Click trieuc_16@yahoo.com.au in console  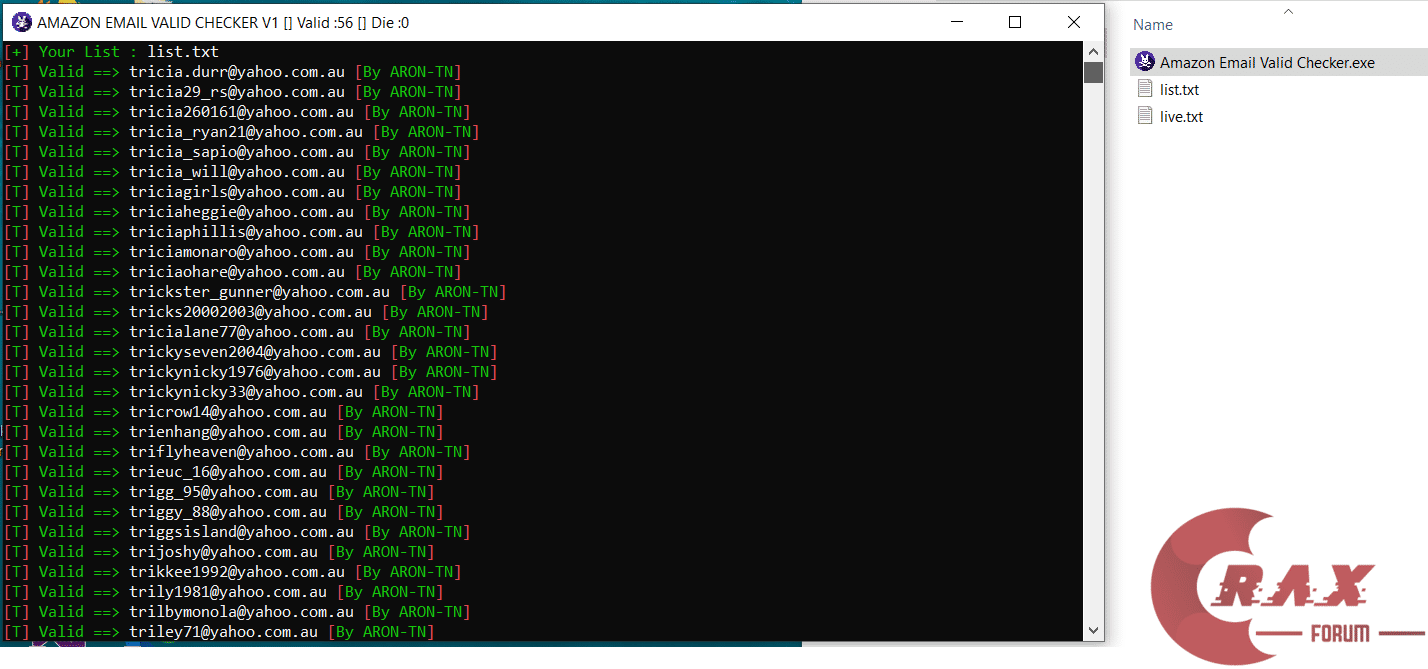pyautogui.click(x=228, y=471)
